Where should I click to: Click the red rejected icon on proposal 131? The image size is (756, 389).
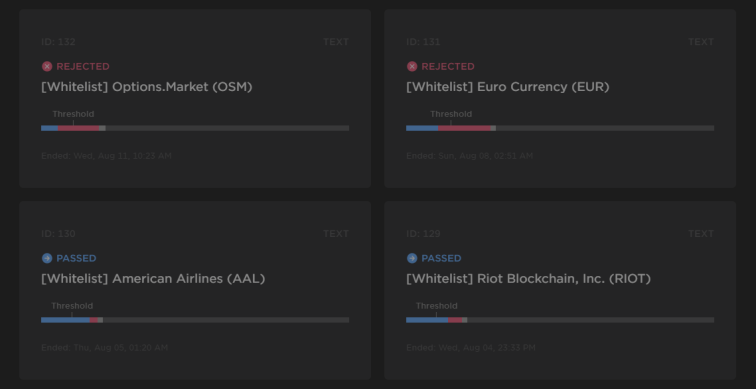412,67
